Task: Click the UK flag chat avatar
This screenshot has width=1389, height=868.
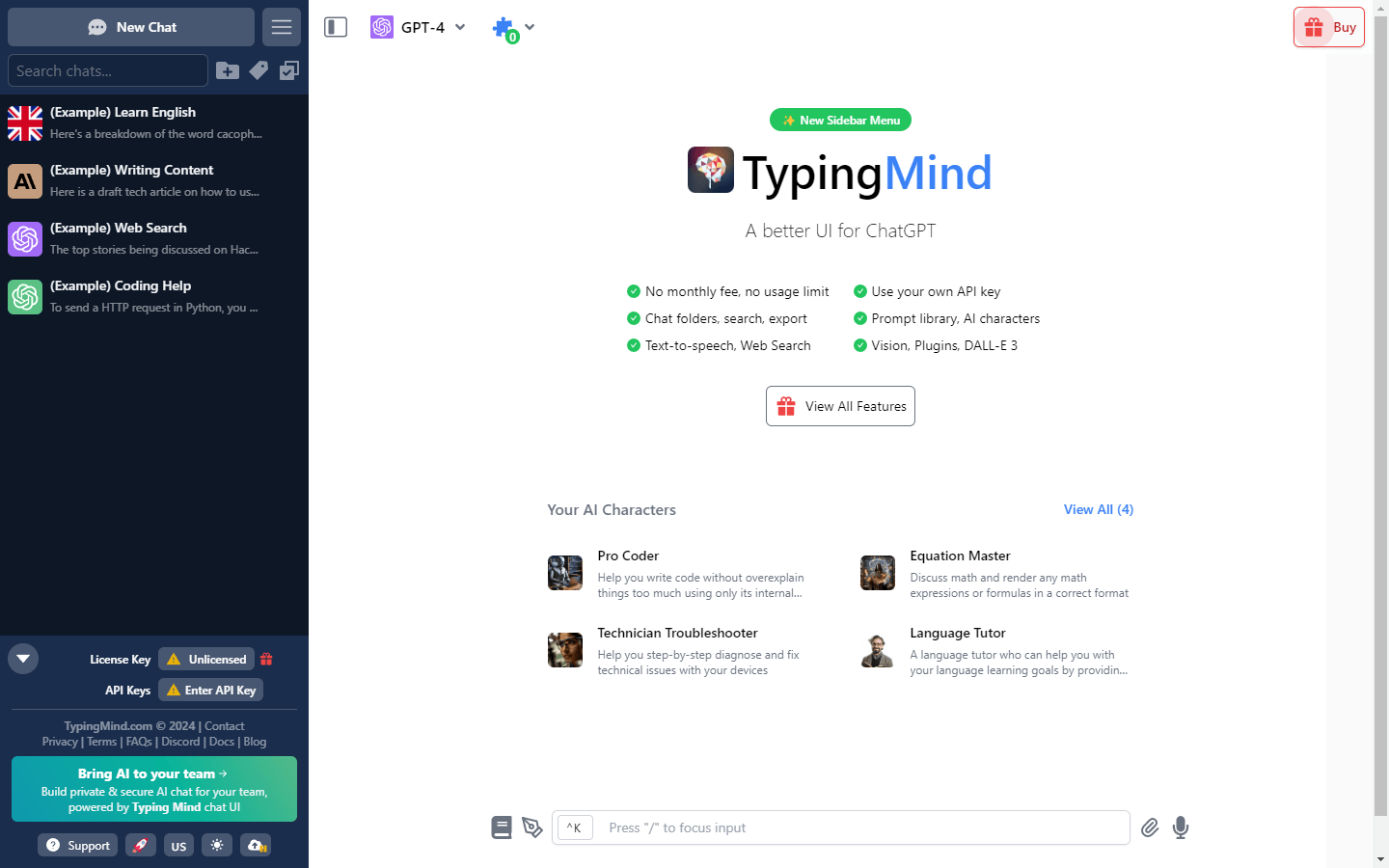Action: (x=25, y=123)
